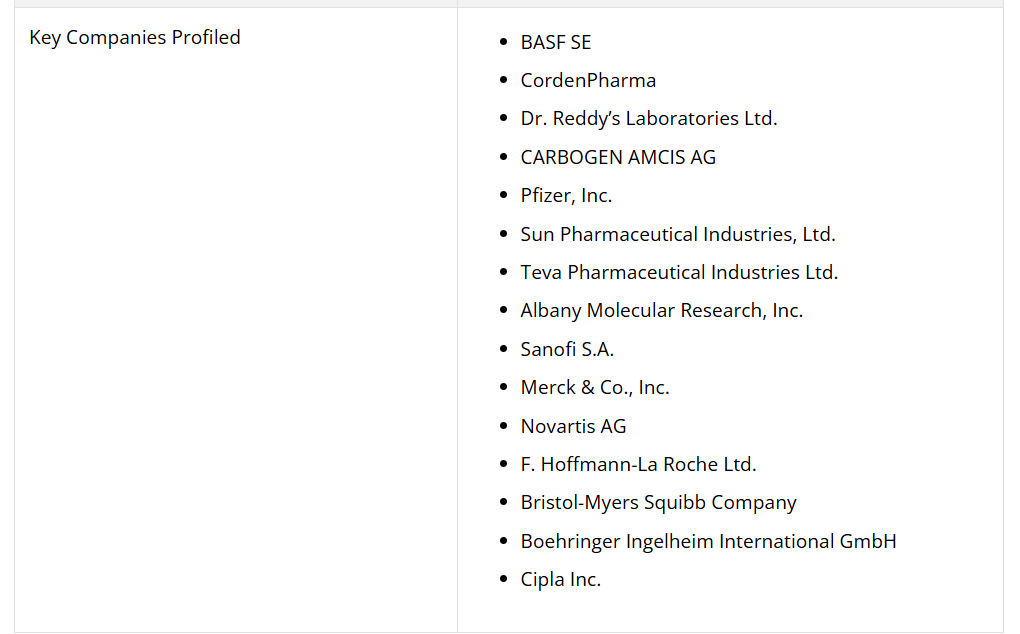Click F. Hoffmann-La Roche Ltd. entry
Screen dimensions: 1020x634
click(x=638, y=464)
